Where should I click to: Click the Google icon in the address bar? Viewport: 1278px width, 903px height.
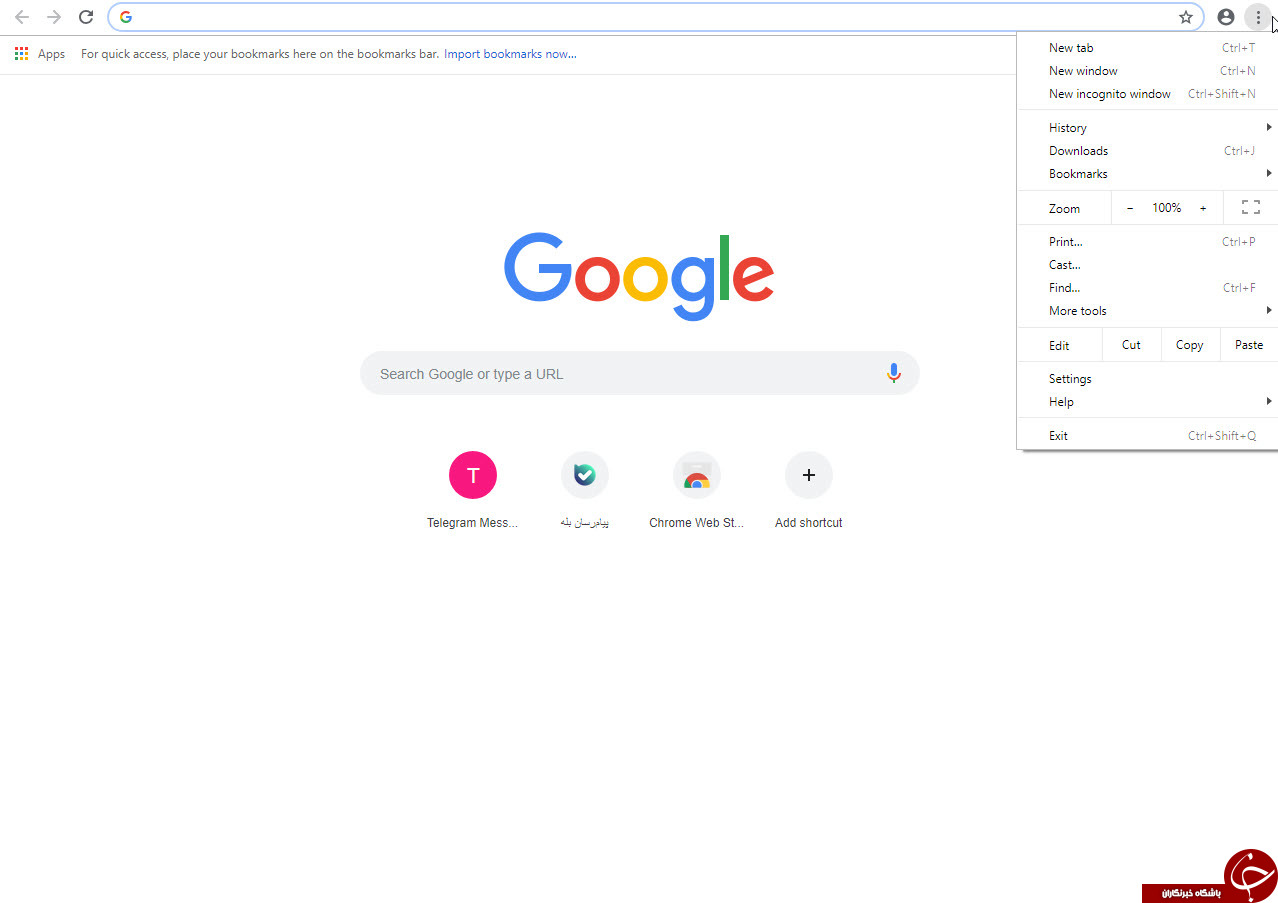(126, 17)
